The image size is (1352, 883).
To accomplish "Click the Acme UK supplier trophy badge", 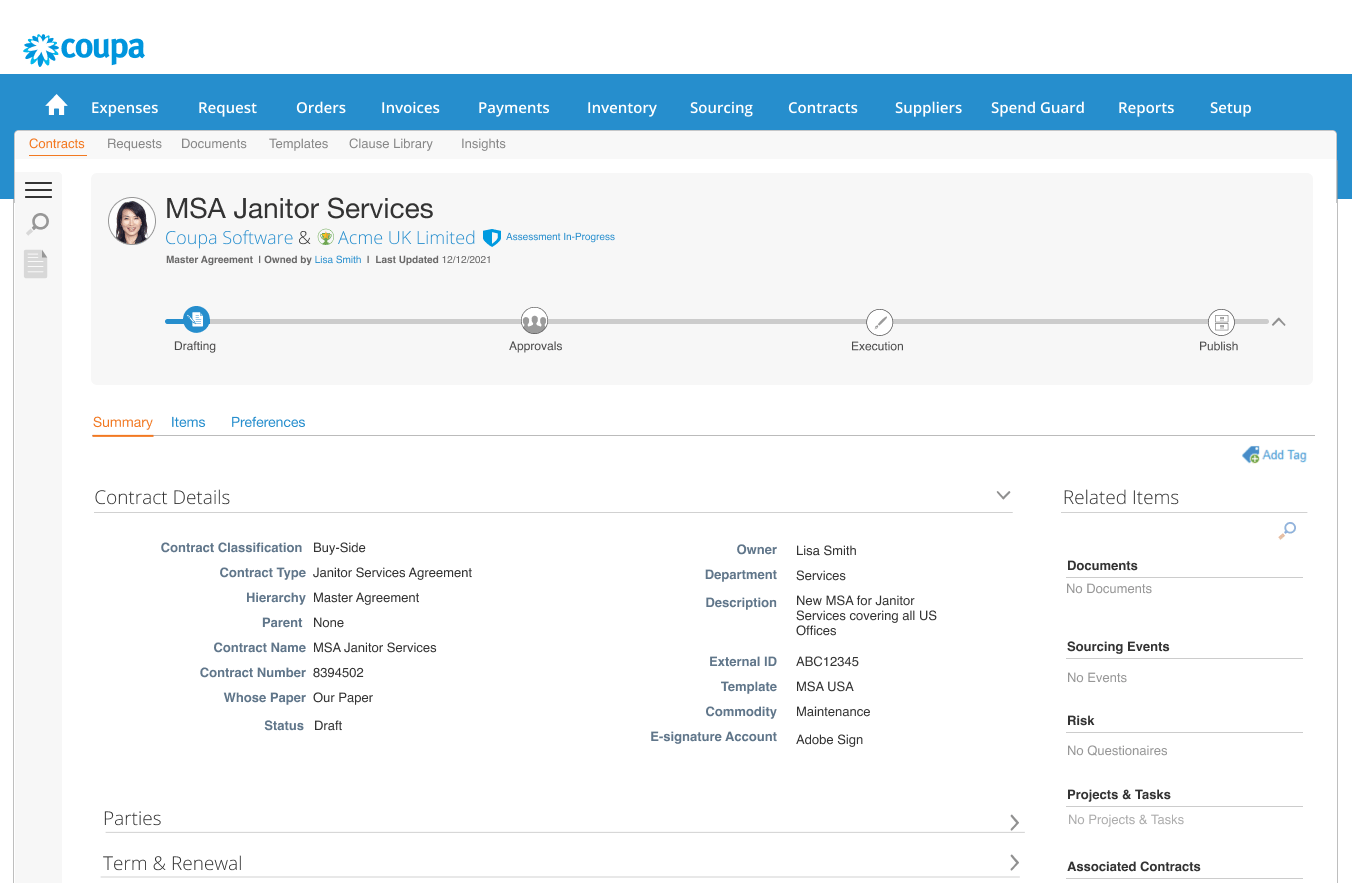I will tap(326, 238).
